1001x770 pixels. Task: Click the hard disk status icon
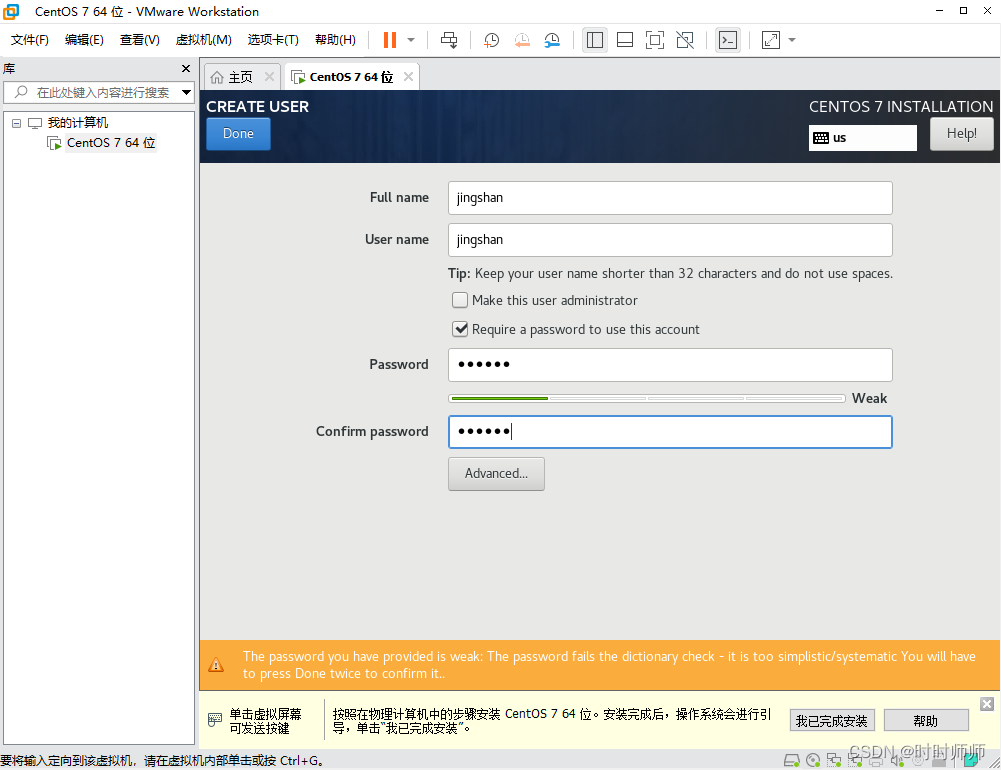(x=792, y=760)
